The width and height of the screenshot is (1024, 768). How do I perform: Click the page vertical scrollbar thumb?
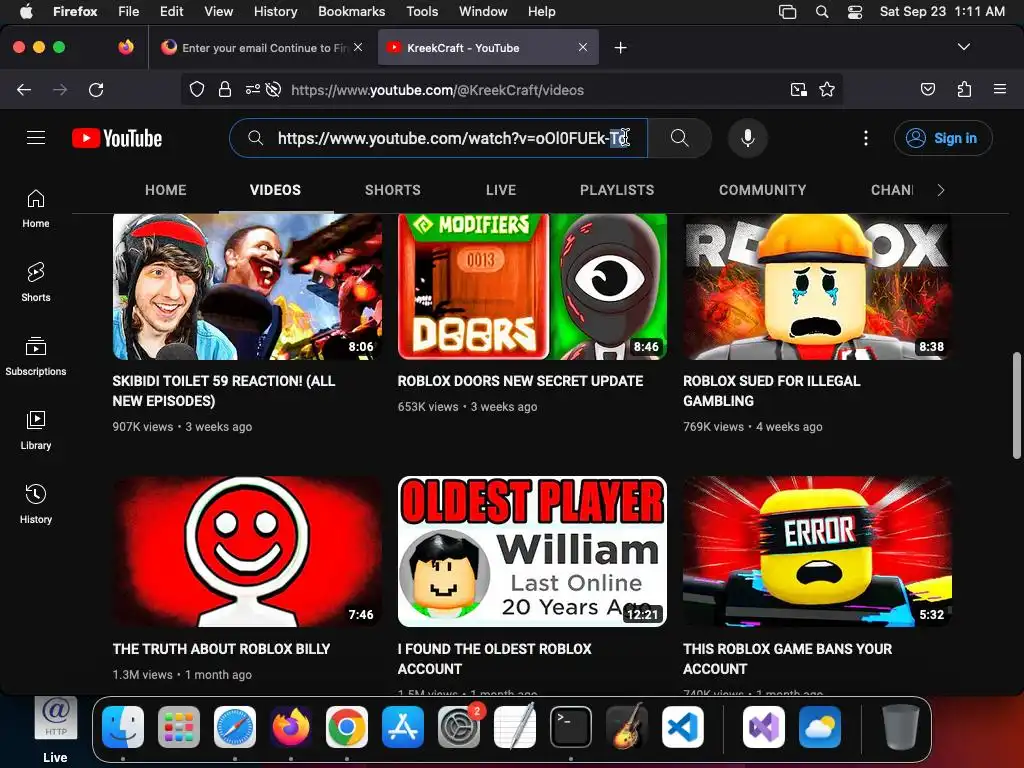pos(1017,405)
